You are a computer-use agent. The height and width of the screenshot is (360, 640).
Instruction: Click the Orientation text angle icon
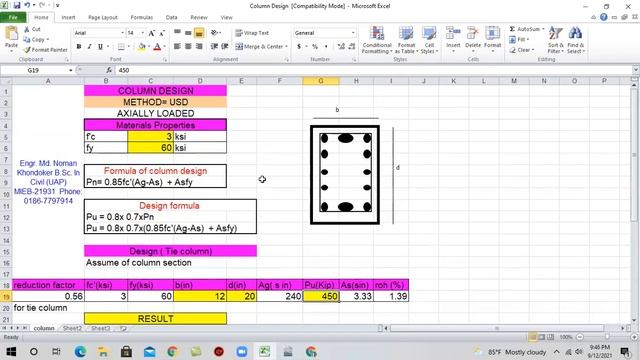point(214,33)
